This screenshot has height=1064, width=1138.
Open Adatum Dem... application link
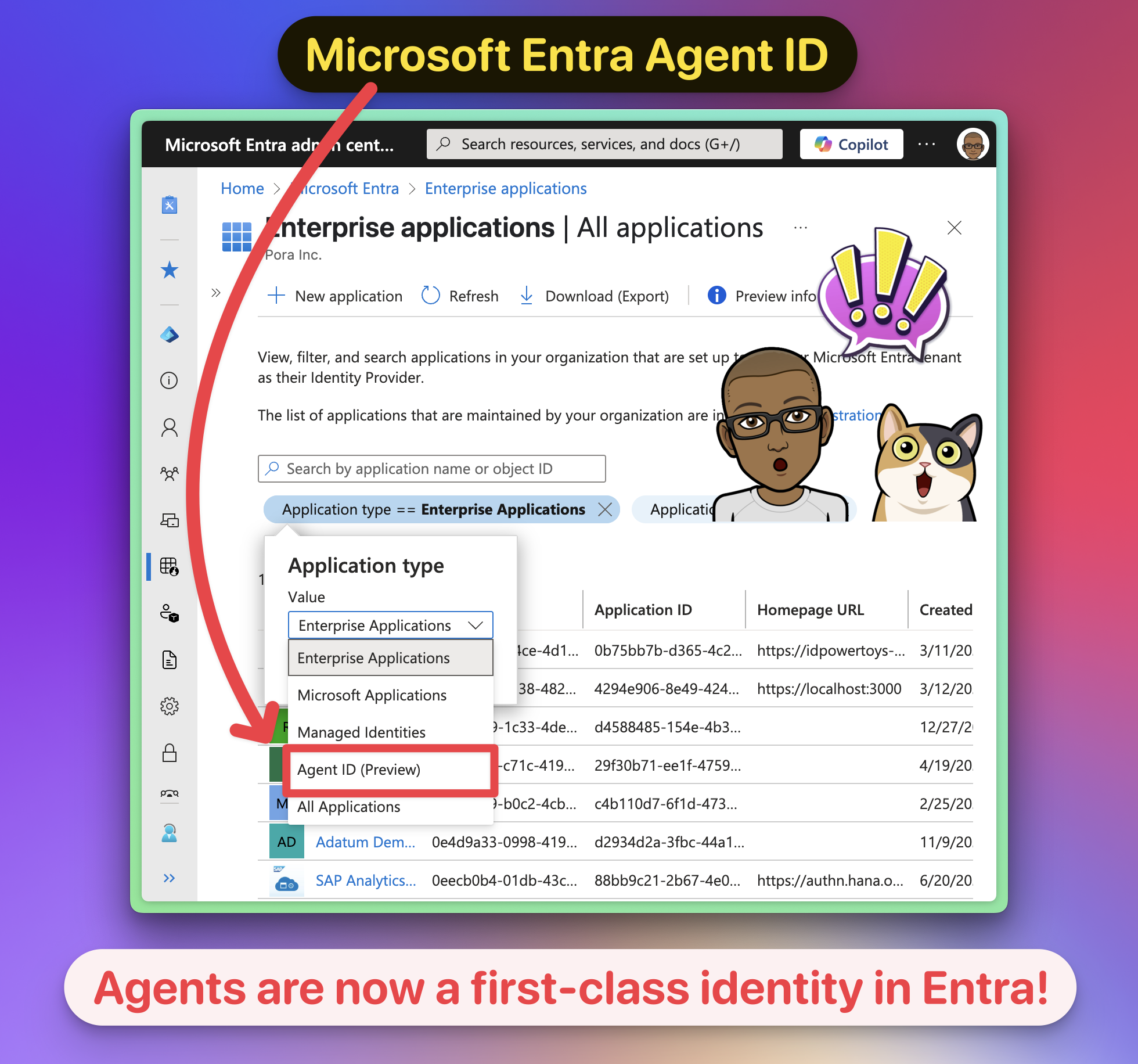(365, 842)
